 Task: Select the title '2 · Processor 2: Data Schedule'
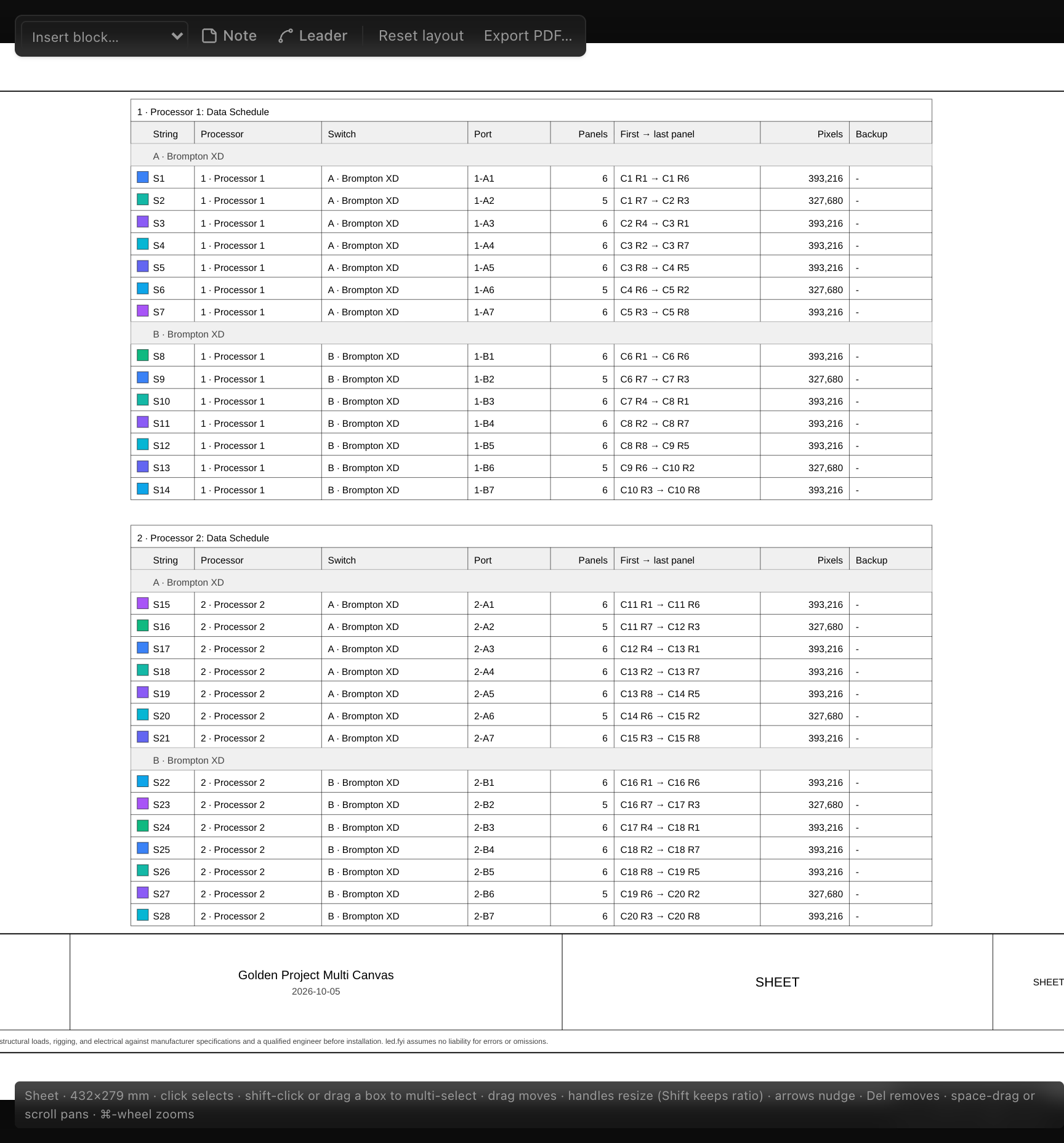203,538
